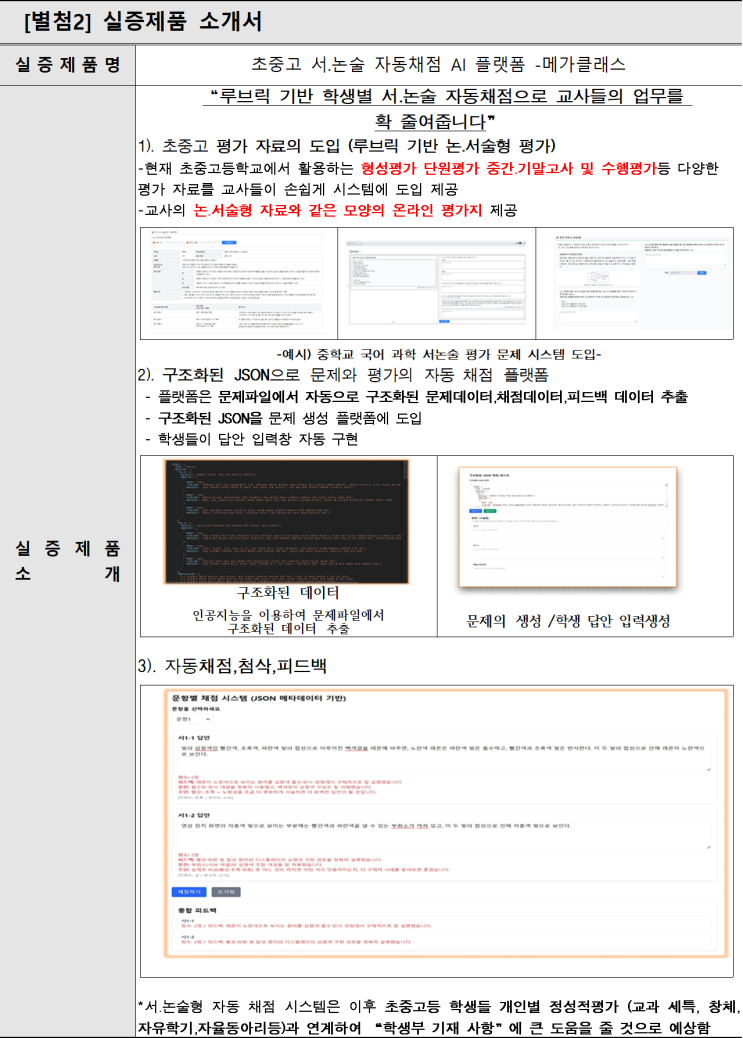
Task: Click the line 학생들이 답안 입력창 자동 구현
Action: tap(258, 439)
